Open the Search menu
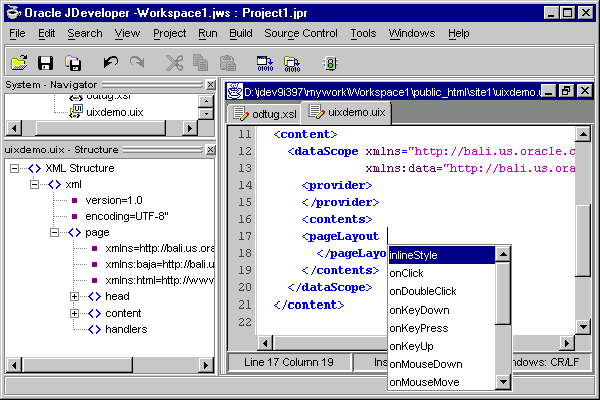 pyautogui.click(x=85, y=33)
